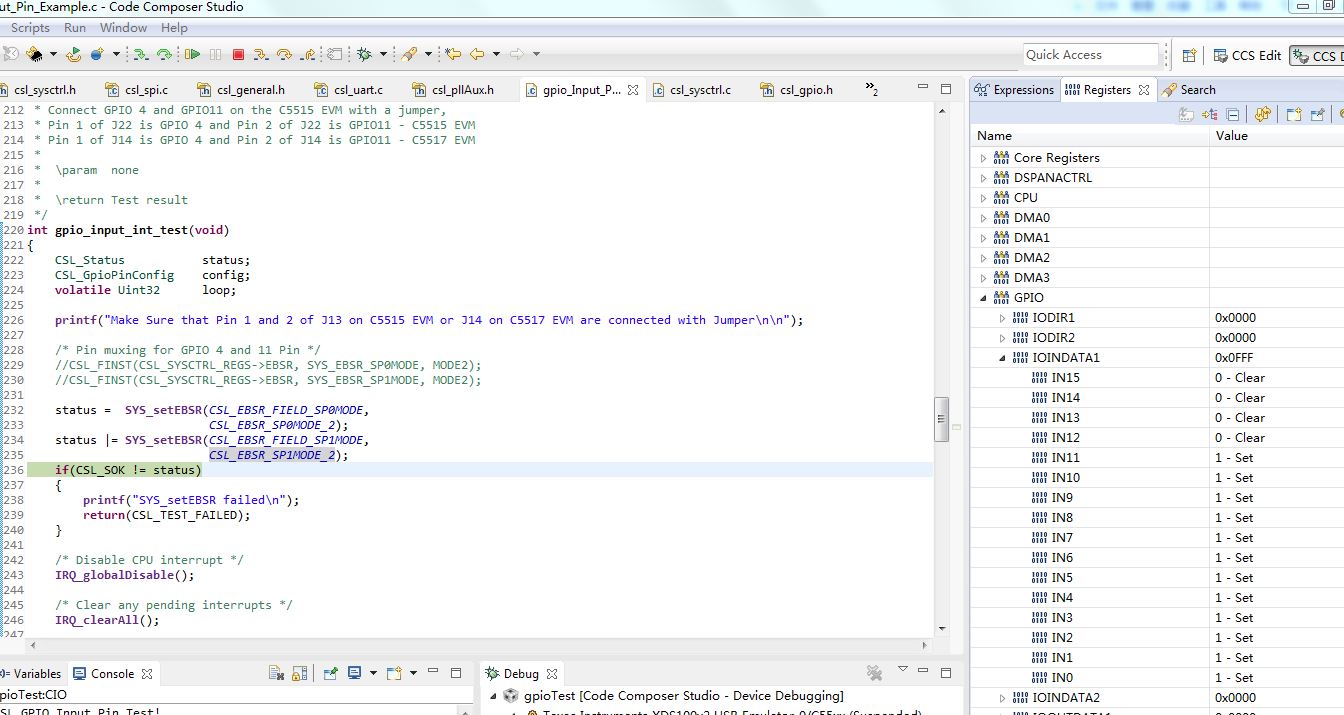Close the Registers view tab
Viewport: 1344px width, 715px height.
(1144, 90)
